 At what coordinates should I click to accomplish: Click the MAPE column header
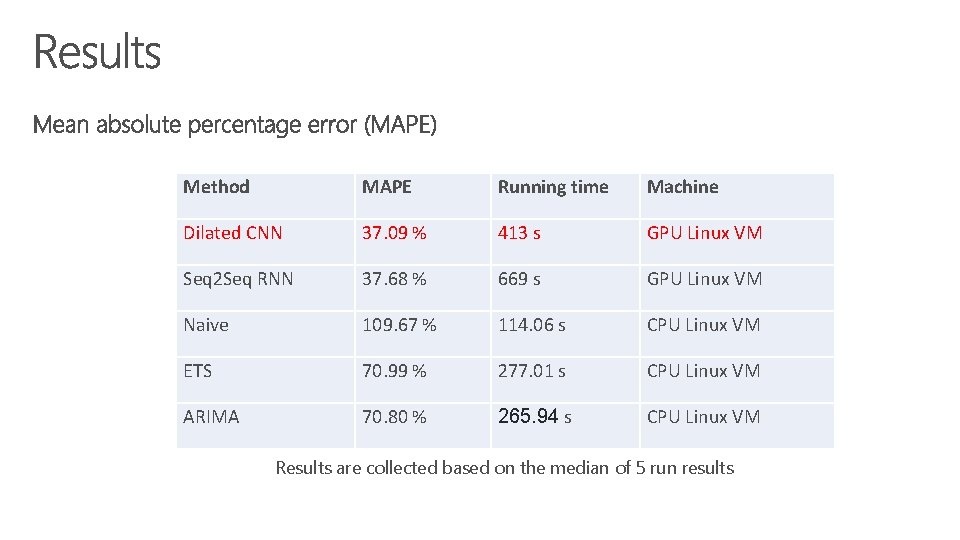386,187
